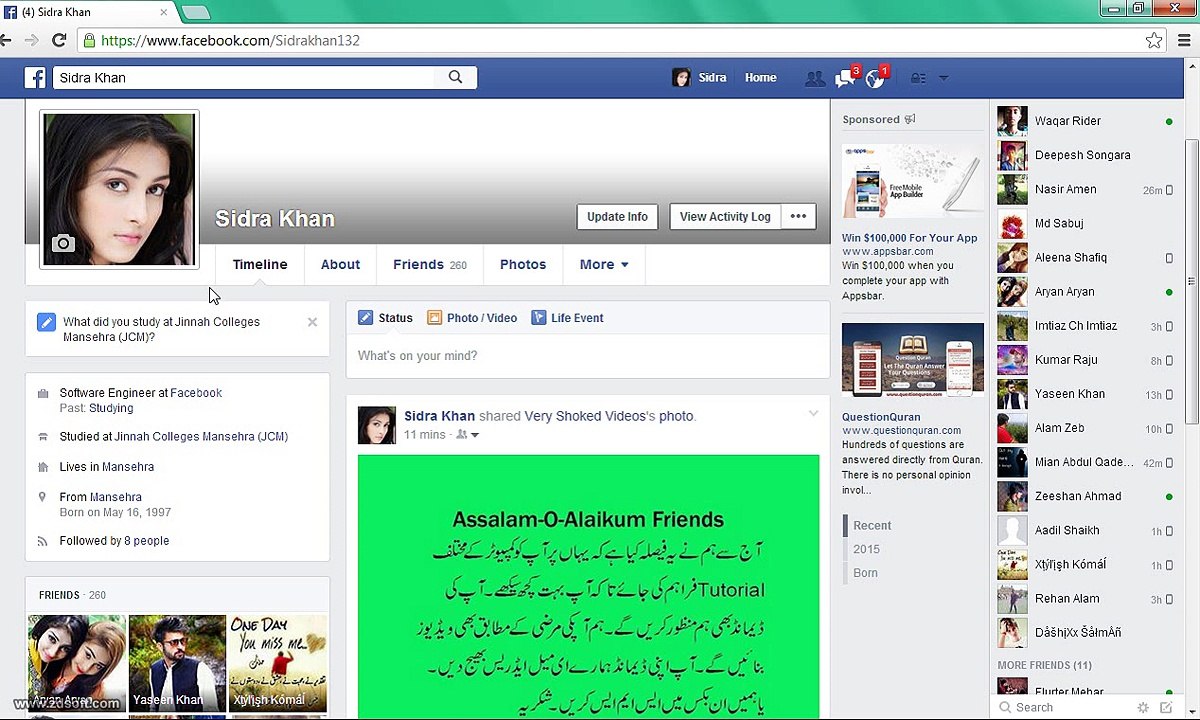Viewport: 1200px width, 720px height.
Task: Open a new browser tab
Action: [x=196, y=13]
